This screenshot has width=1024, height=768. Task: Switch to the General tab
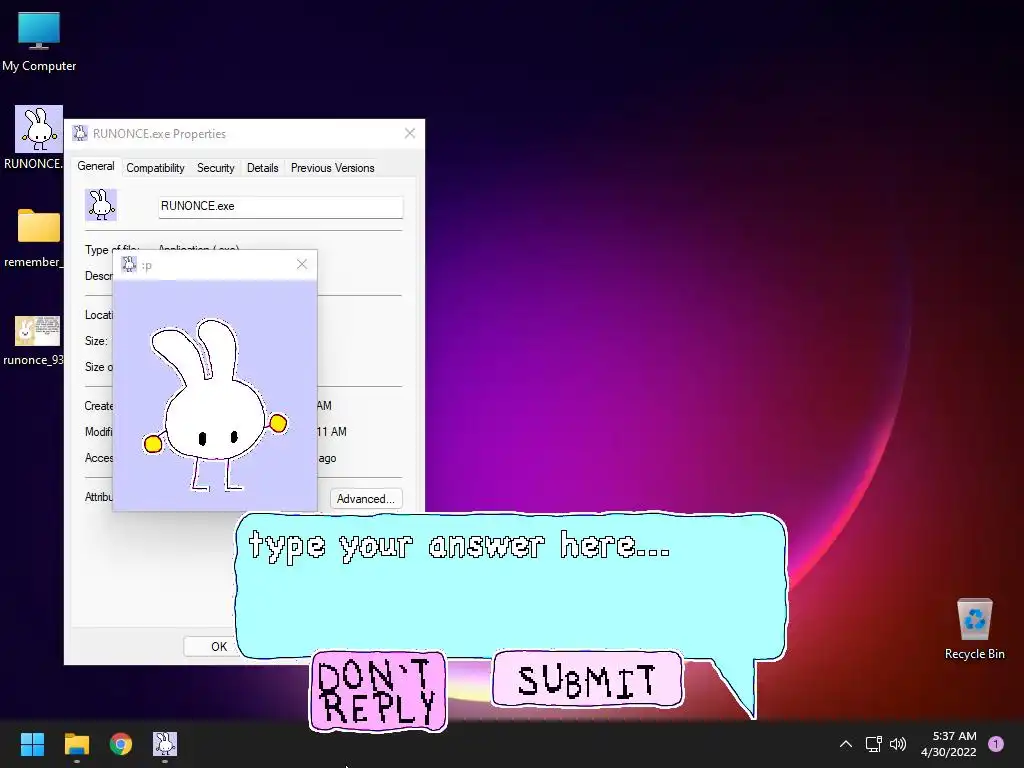pos(96,167)
